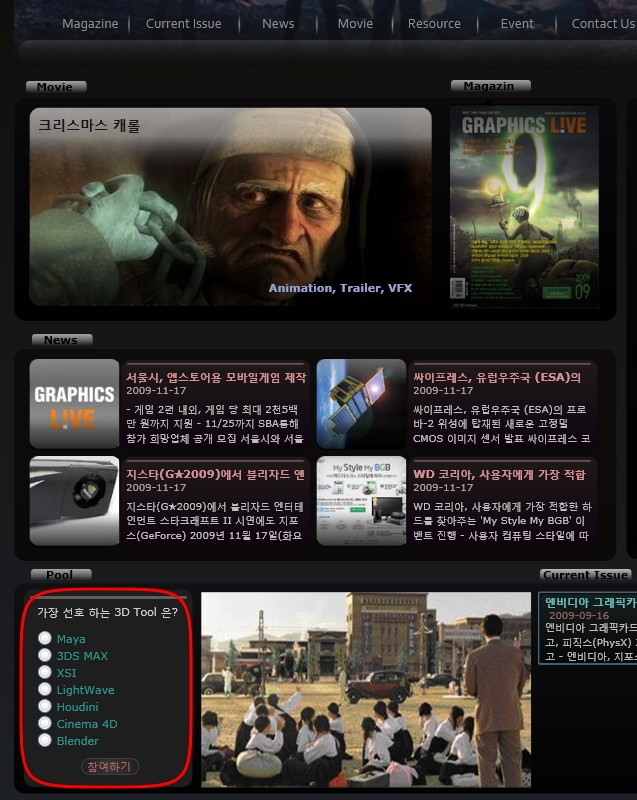Click the Seoul mobile game article summary text

click(x=215, y=424)
